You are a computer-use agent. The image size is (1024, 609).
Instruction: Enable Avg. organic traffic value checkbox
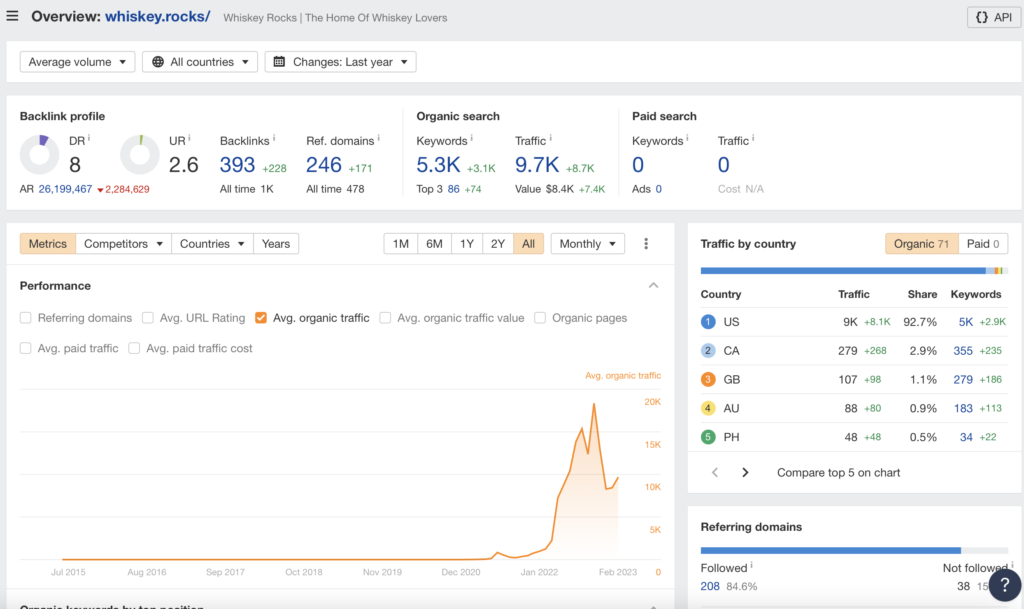coord(385,318)
